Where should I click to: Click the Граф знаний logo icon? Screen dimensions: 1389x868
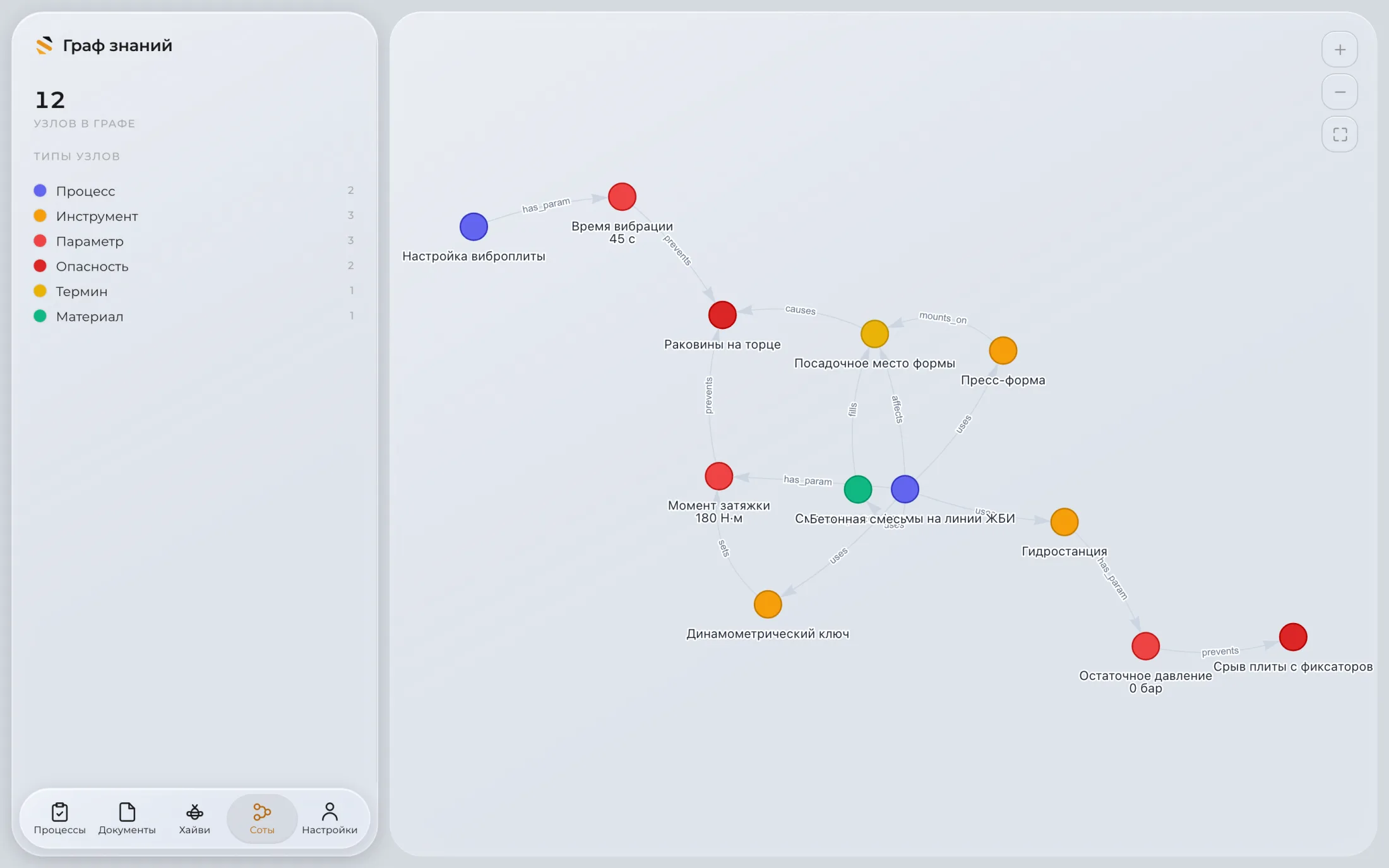[44, 45]
